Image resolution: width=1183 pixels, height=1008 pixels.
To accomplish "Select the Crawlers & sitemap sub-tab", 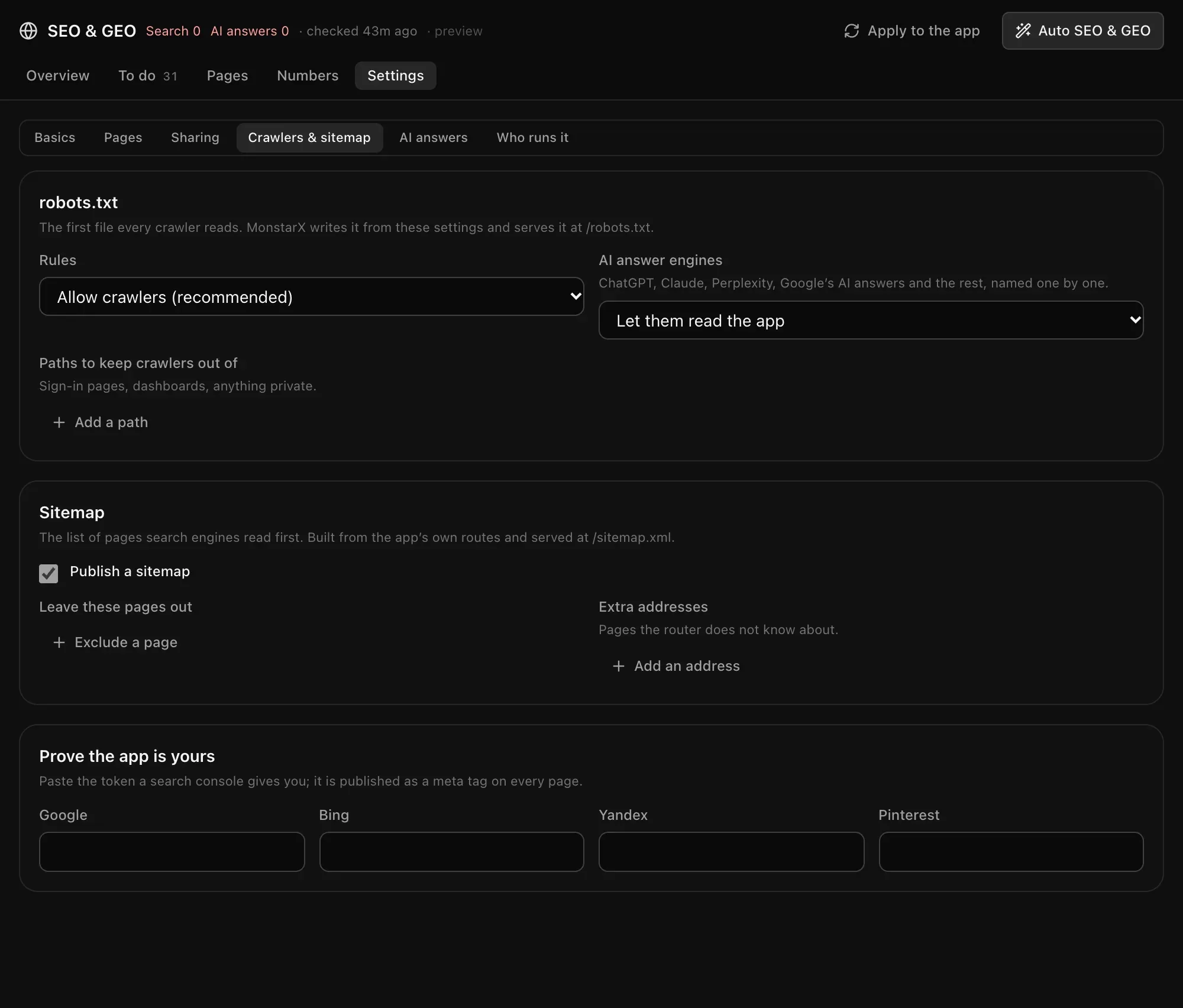I will pyautogui.click(x=309, y=138).
